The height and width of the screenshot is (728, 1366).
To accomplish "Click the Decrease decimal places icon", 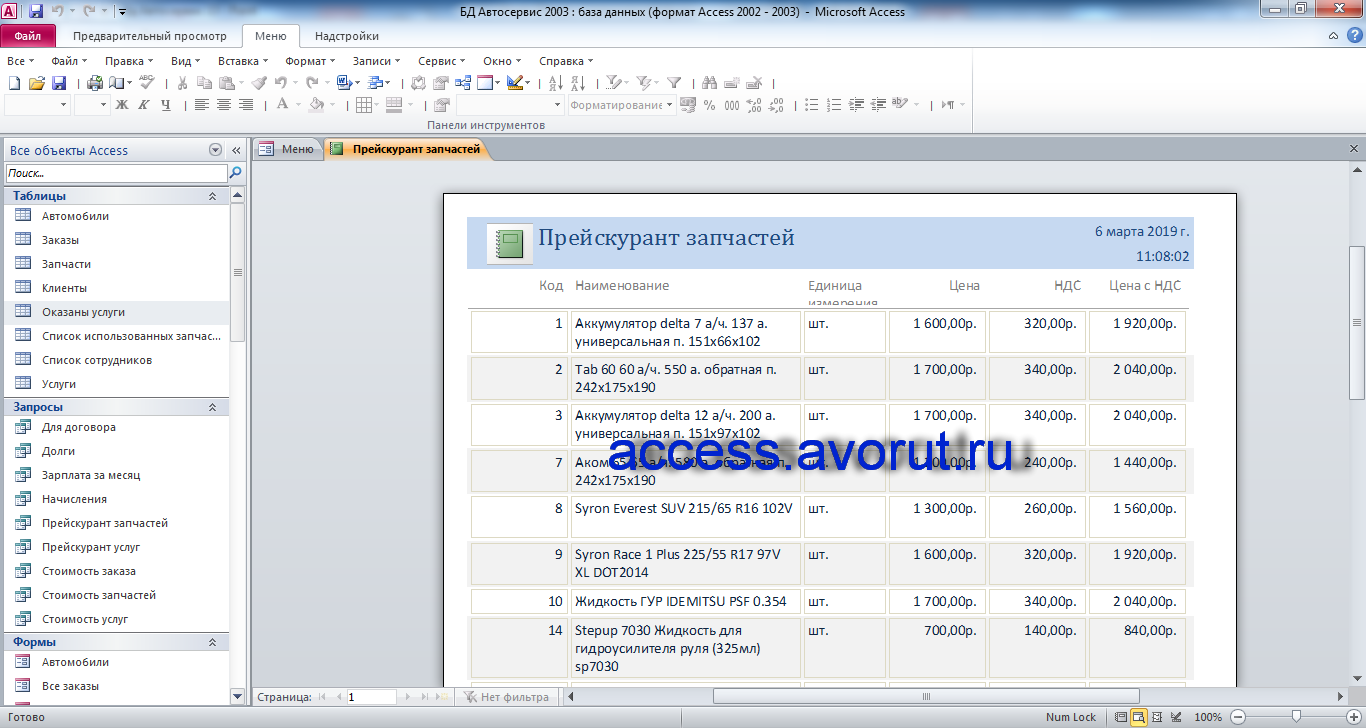I will [776, 105].
